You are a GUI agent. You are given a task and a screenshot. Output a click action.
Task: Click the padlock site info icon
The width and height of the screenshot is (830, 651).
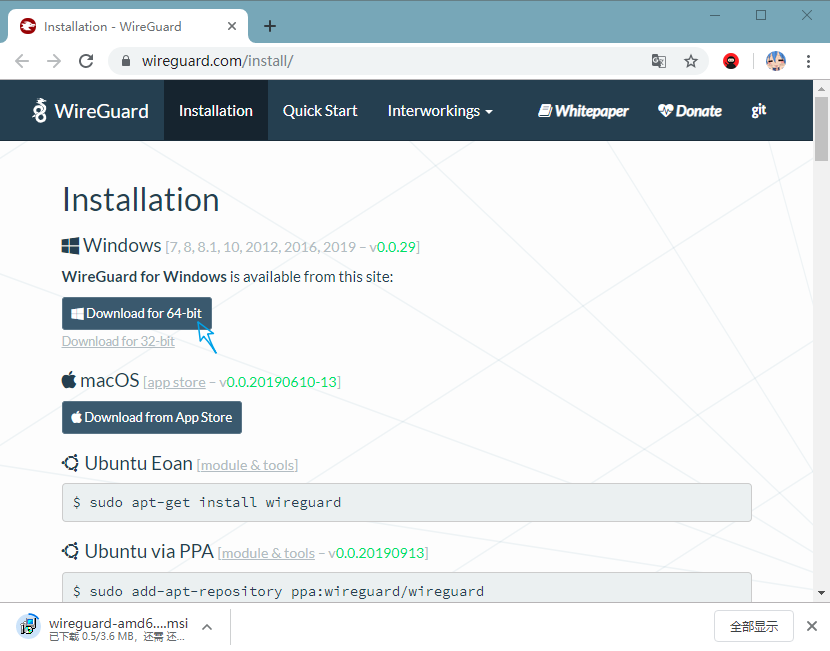(x=125, y=61)
